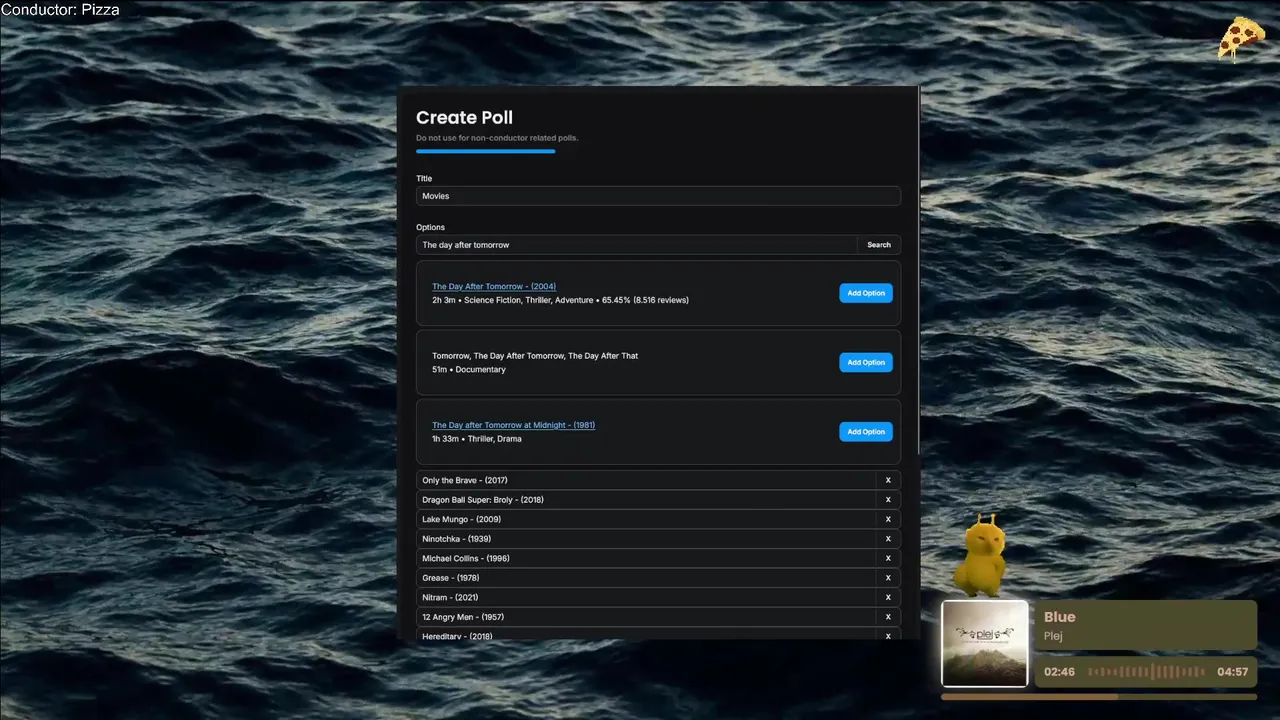1280x720 pixels.
Task: Click the Options search input field
Action: click(636, 245)
